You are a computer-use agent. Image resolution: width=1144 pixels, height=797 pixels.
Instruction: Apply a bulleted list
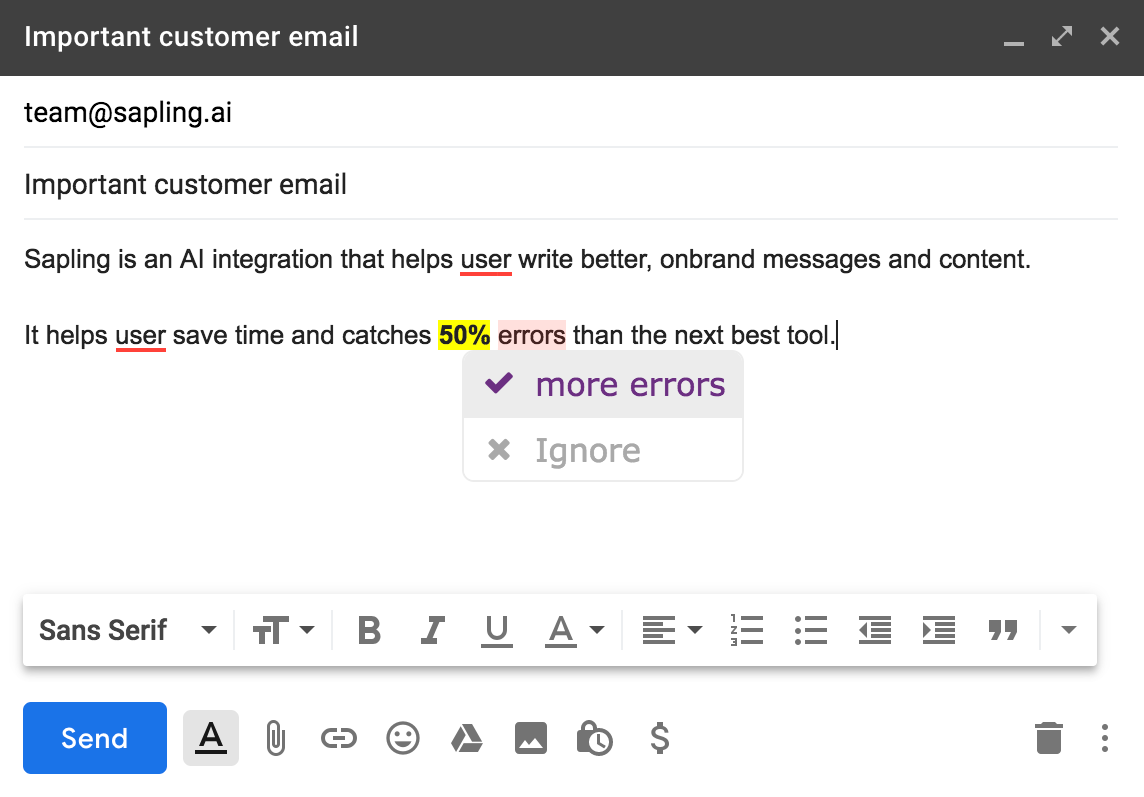(x=811, y=630)
